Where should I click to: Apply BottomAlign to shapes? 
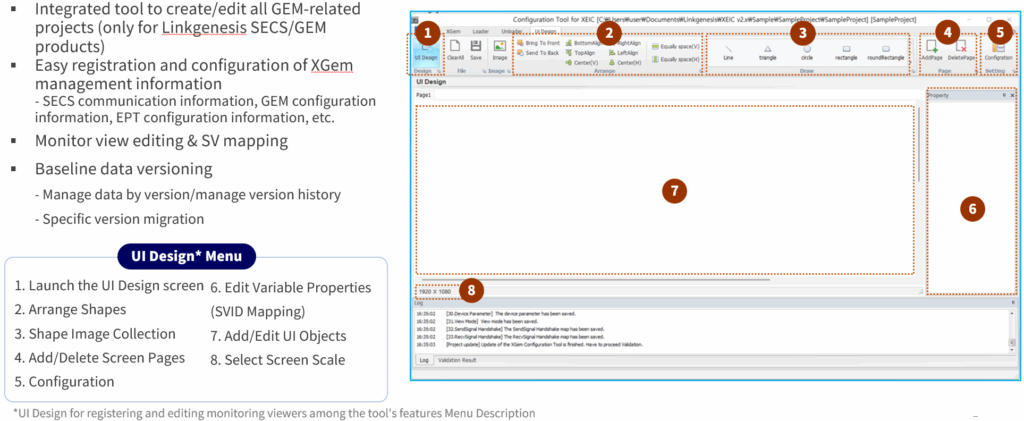583,43
